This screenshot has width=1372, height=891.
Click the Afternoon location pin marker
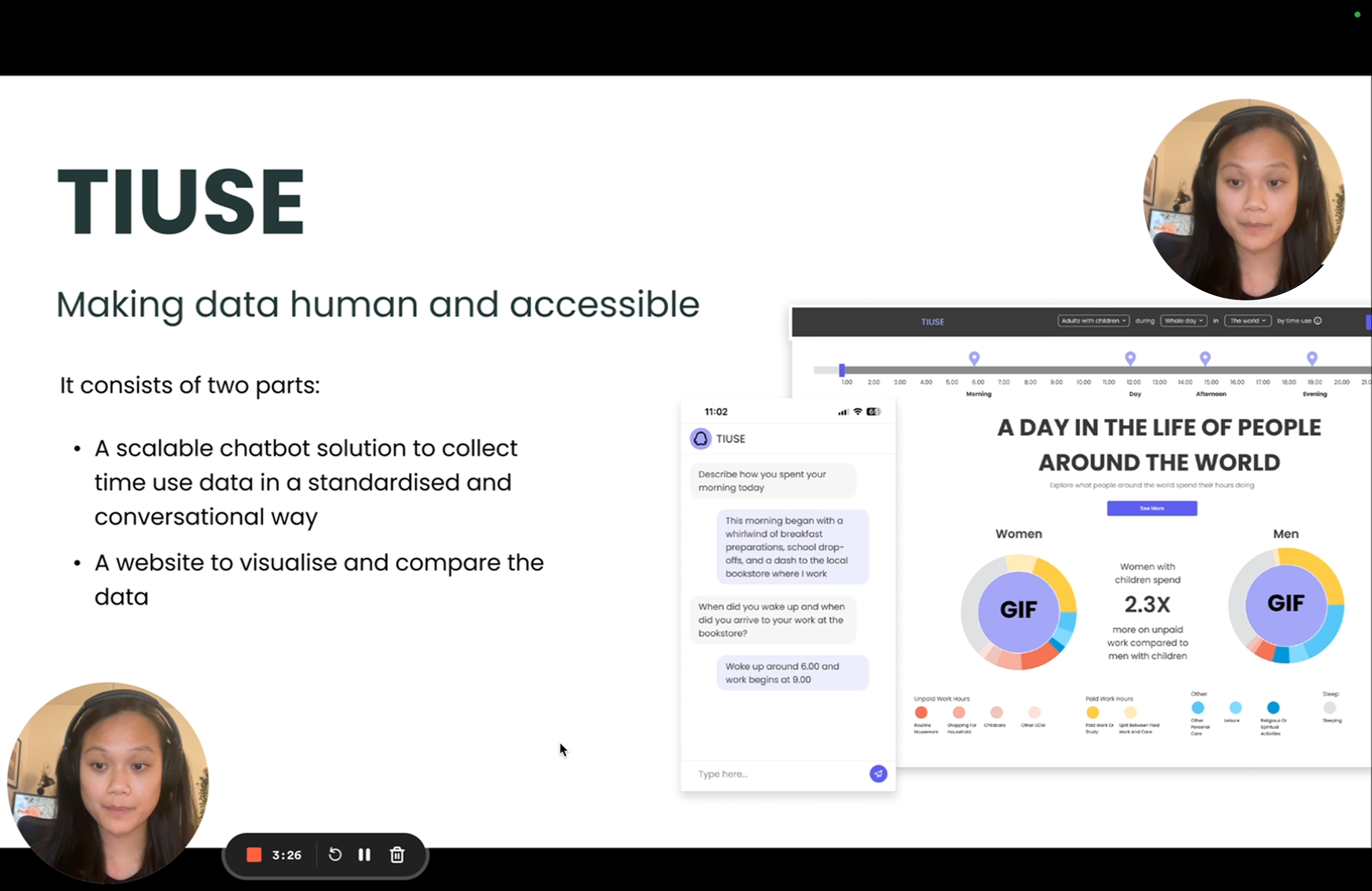1205,358
